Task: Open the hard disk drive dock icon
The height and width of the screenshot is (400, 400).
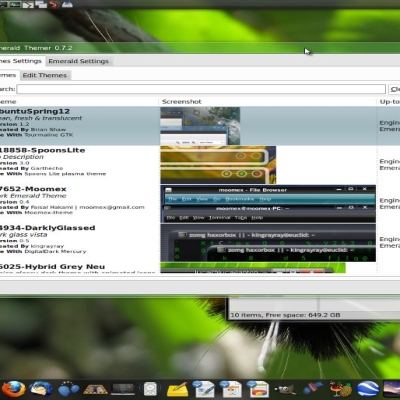Action: 150,389
